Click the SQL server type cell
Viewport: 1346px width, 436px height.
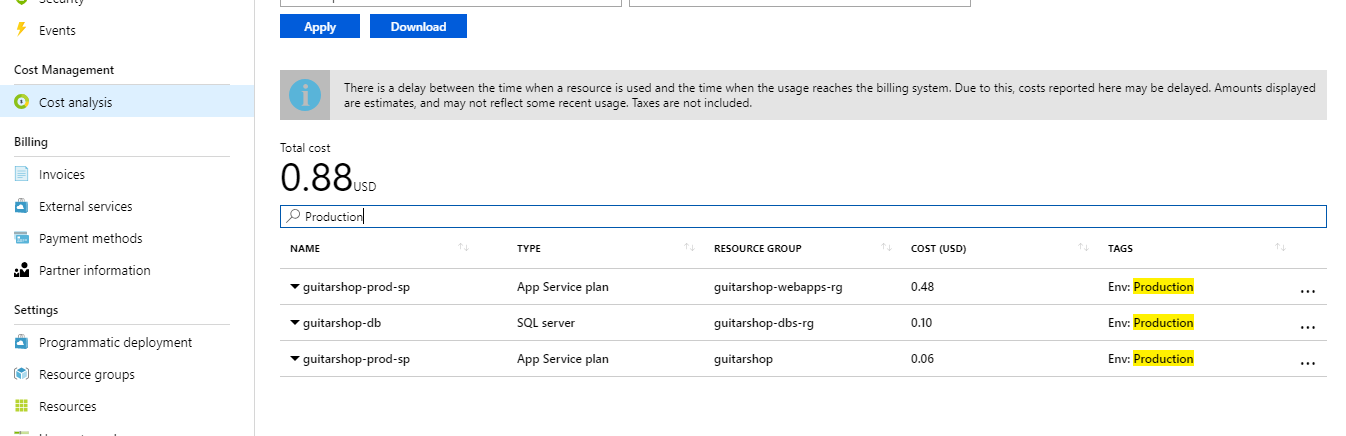[546, 323]
